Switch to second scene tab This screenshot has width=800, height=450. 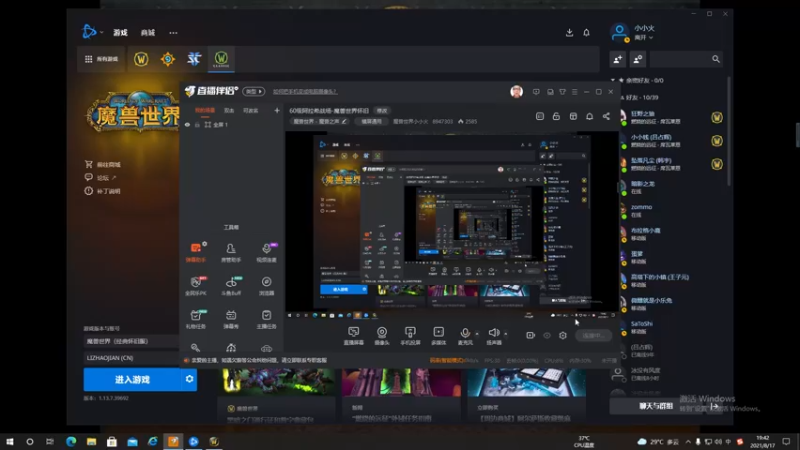coord(229,110)
